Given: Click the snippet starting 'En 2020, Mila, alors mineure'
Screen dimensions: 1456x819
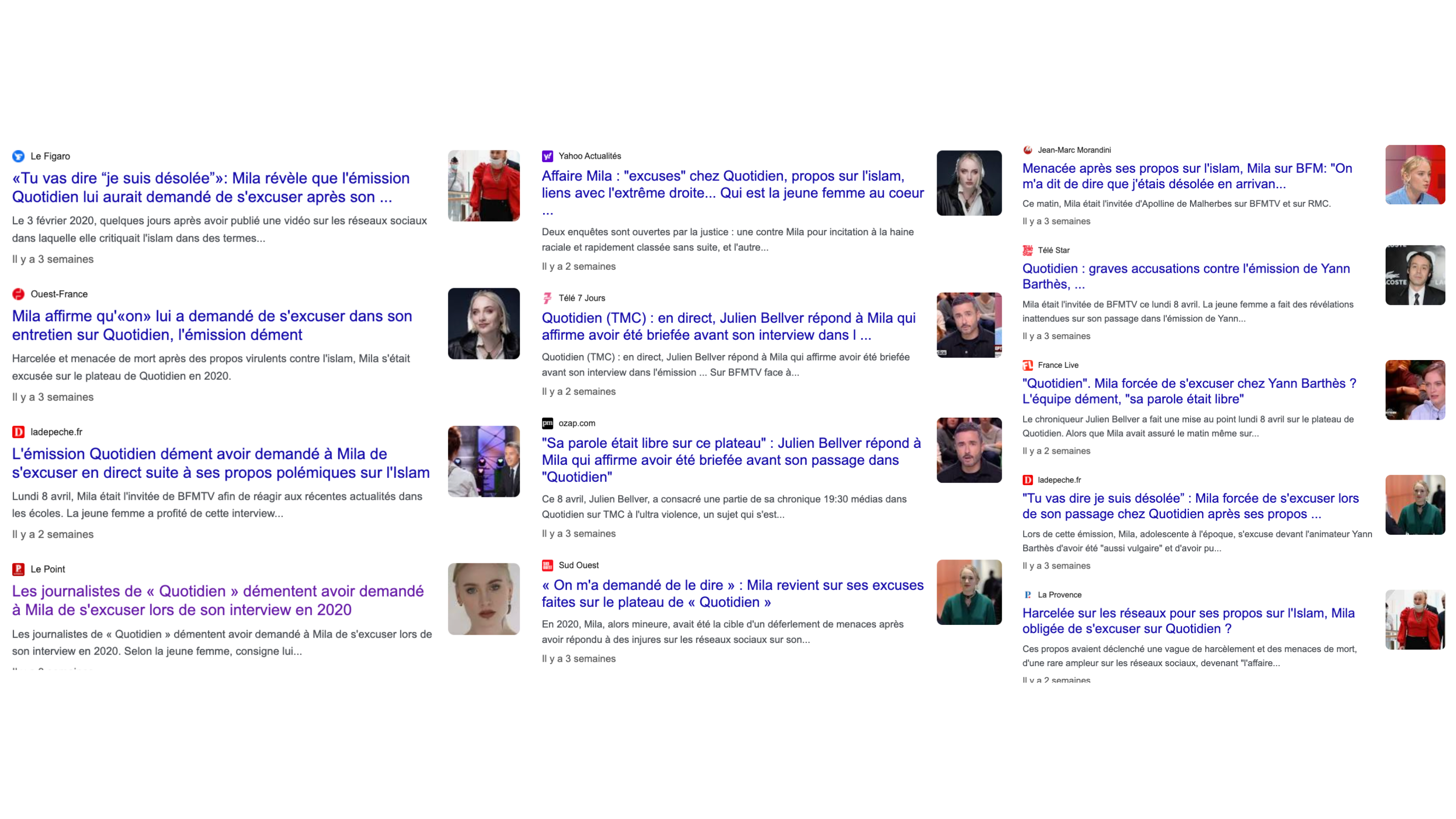Looking at the screenshot, I should click(x=722, y=632).
